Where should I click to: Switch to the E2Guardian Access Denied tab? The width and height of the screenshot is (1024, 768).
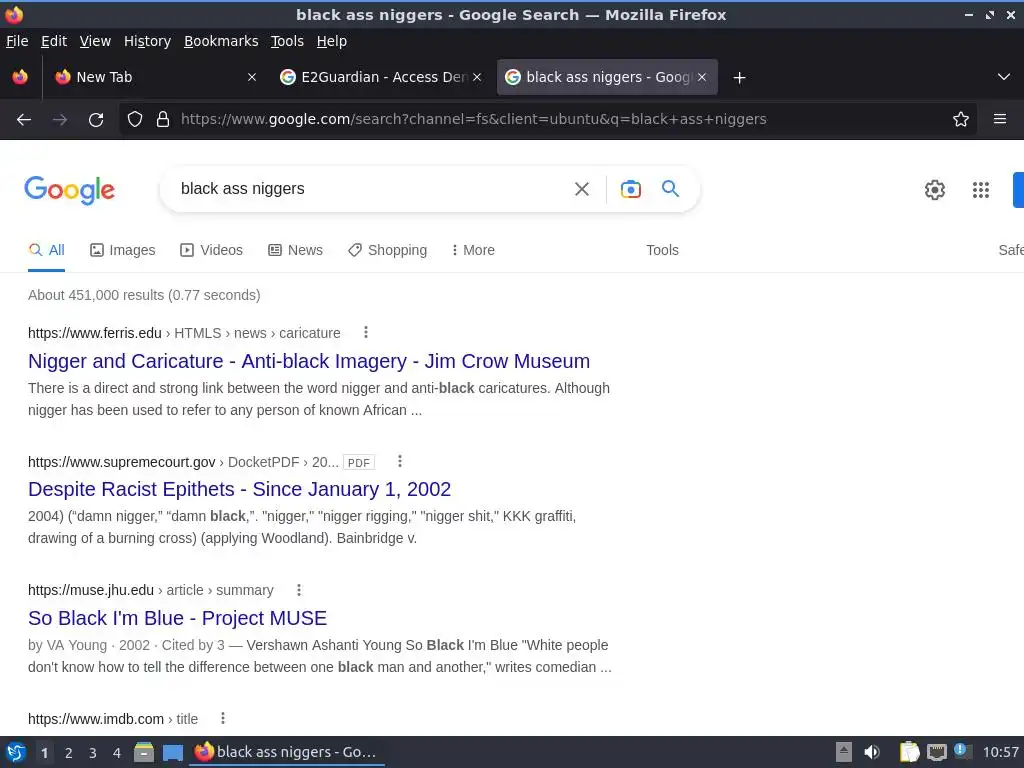[381, 77]
